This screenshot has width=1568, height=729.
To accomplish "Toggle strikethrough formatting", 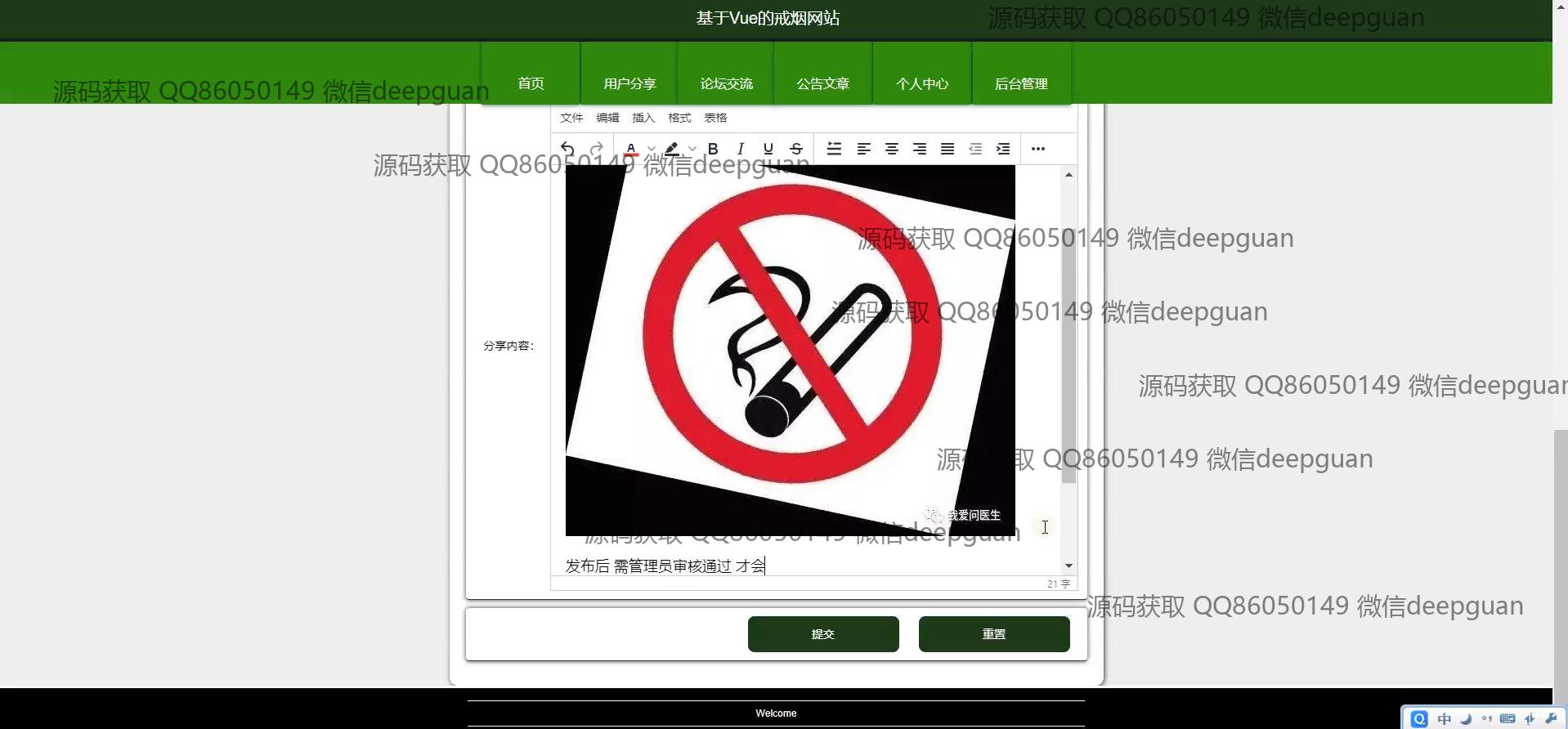I will pyautogui.click(x=796, y=149).
